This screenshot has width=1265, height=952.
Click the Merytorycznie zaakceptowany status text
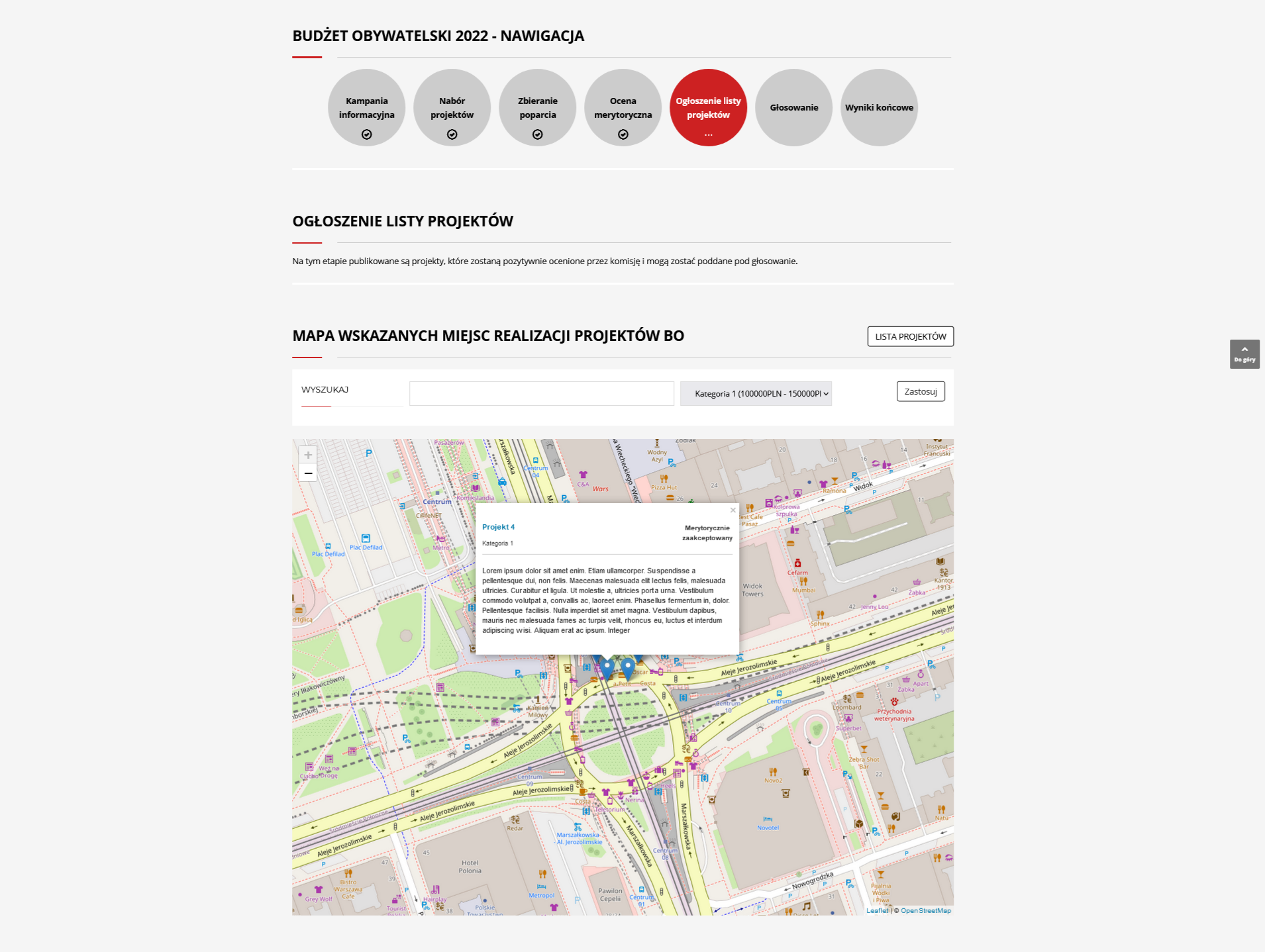coord(707,533)
